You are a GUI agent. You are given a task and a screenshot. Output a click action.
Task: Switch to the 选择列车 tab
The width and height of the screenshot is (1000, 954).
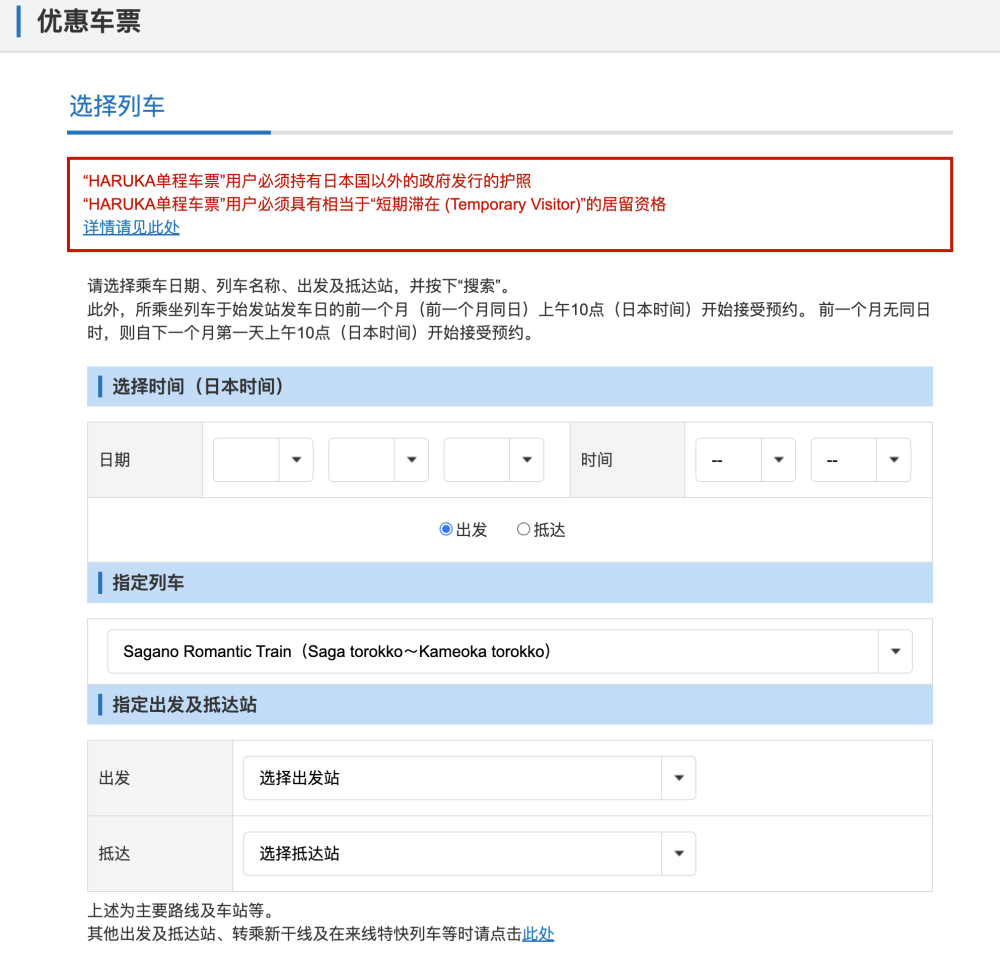pos(118,106)
